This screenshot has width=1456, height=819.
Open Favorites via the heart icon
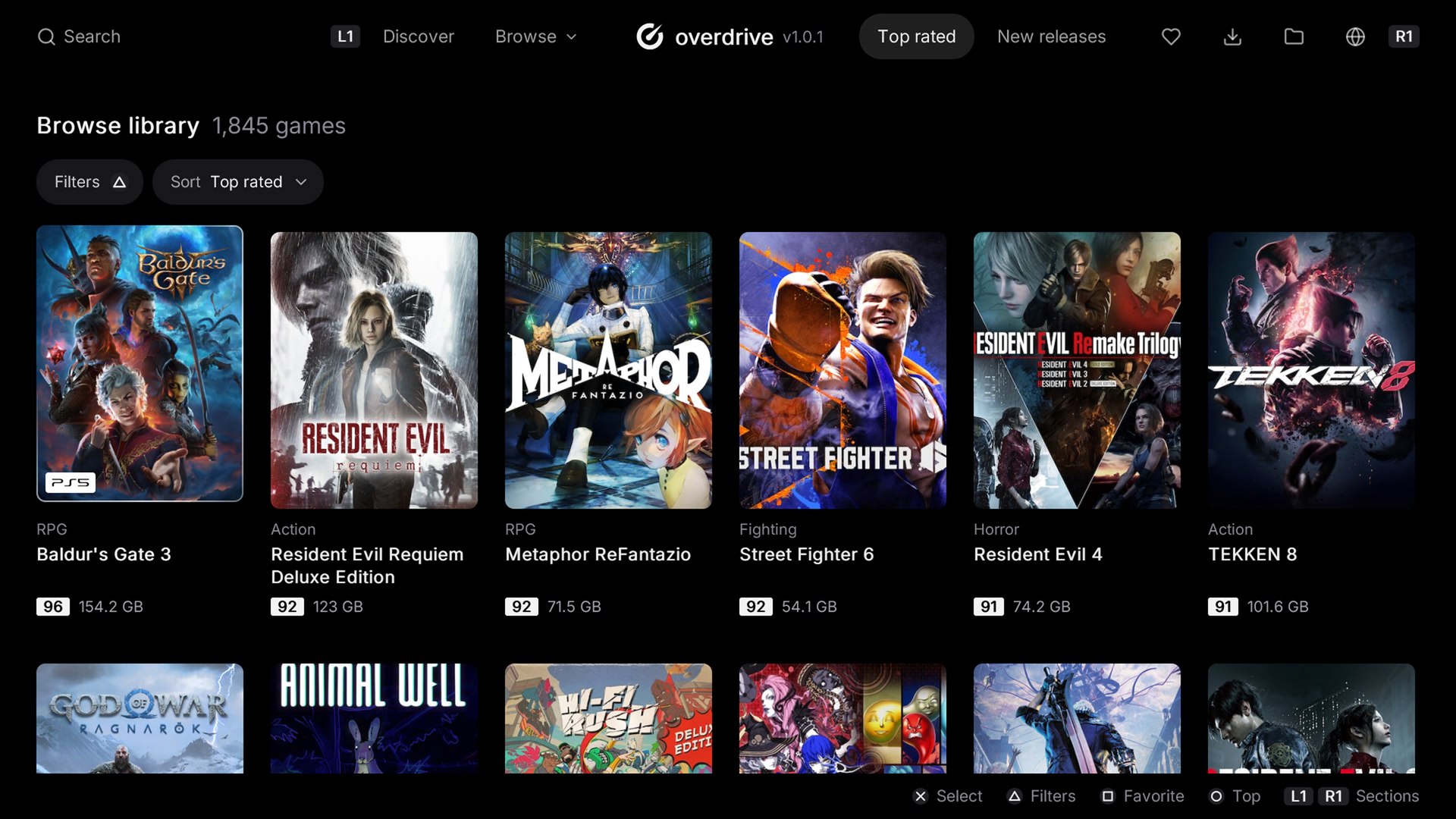[x=1171, y=36]
